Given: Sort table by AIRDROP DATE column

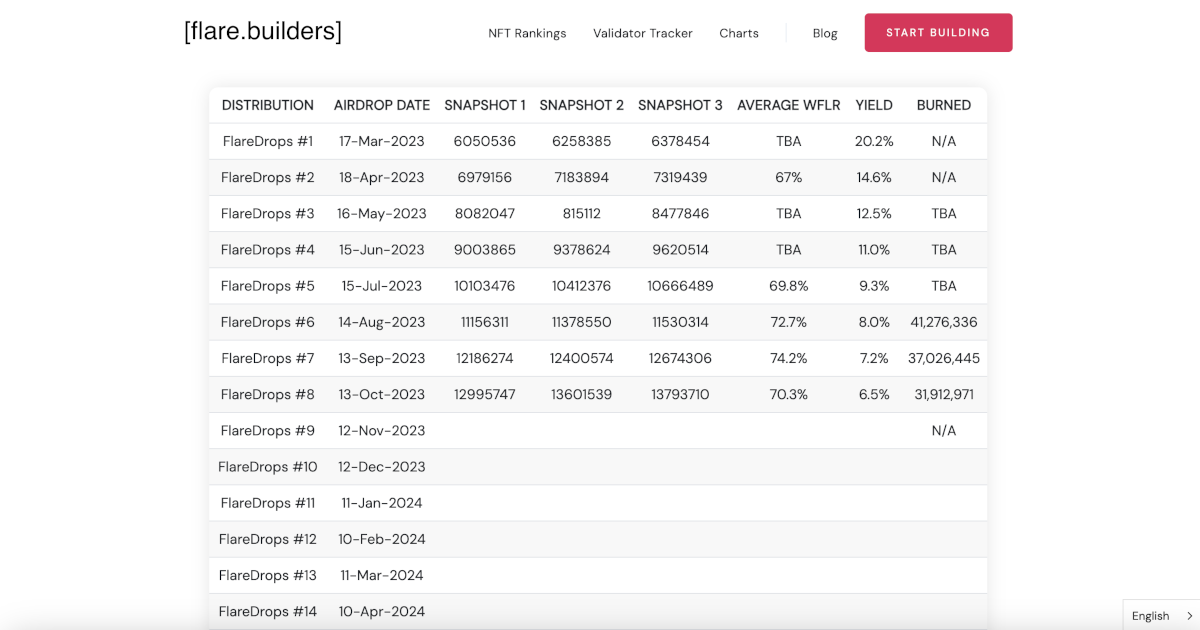Looking at the screenshot, I should (382, 105).
